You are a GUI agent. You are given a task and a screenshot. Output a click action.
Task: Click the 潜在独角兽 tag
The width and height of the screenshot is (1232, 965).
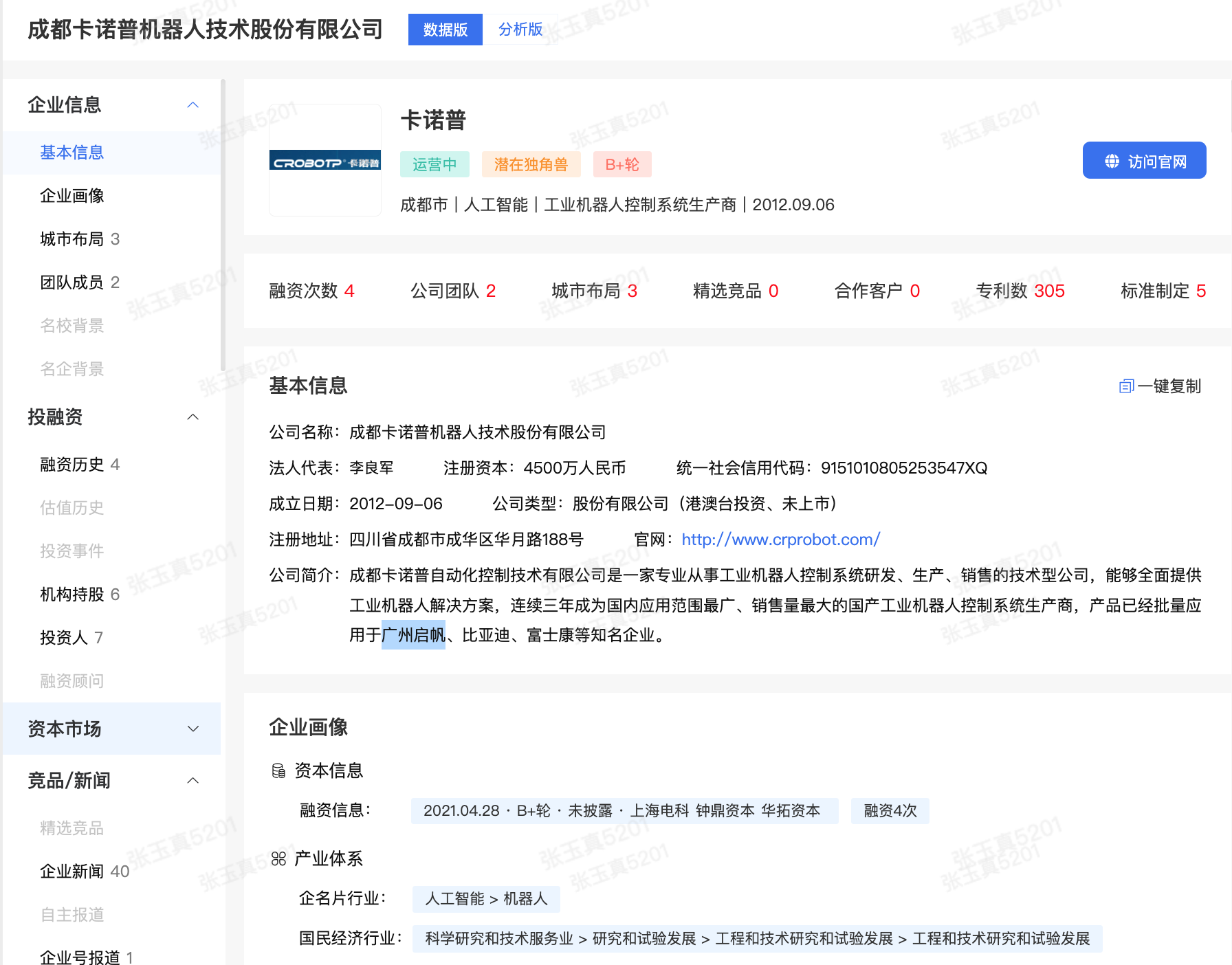pyautogui.click(x=531, y=164)
